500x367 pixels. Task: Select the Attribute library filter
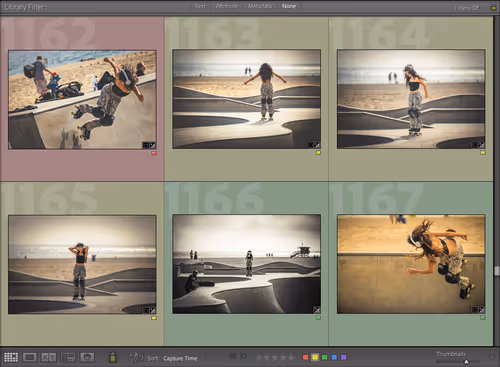(x=227, y=6)
